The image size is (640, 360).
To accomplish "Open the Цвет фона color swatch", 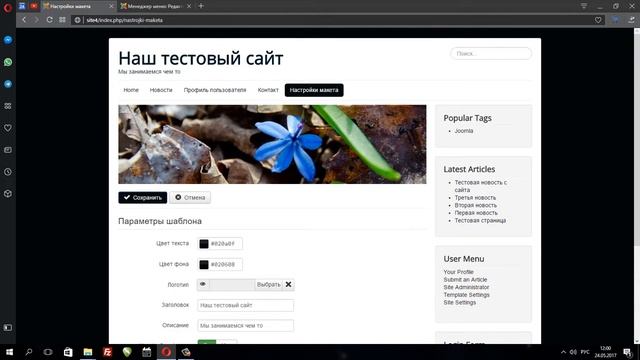I will pos(204,264).
